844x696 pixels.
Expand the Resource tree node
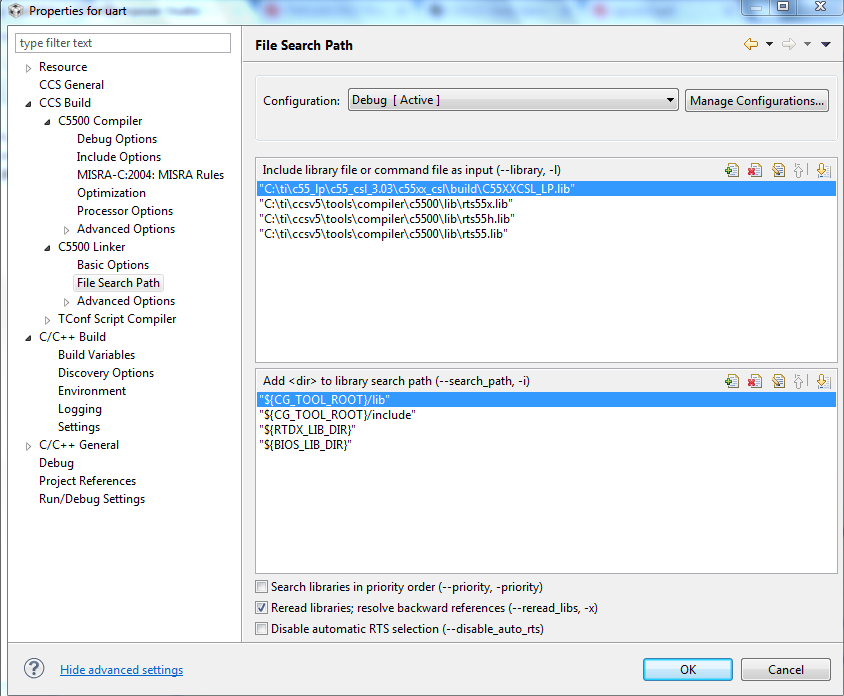click(29, 68)
